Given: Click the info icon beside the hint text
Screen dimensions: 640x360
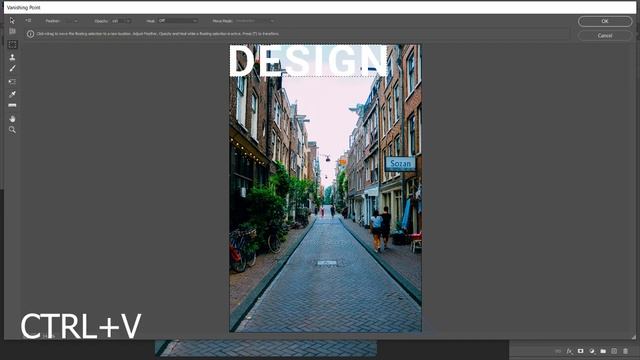Looking at the screenshot, I should coord(31,34).
